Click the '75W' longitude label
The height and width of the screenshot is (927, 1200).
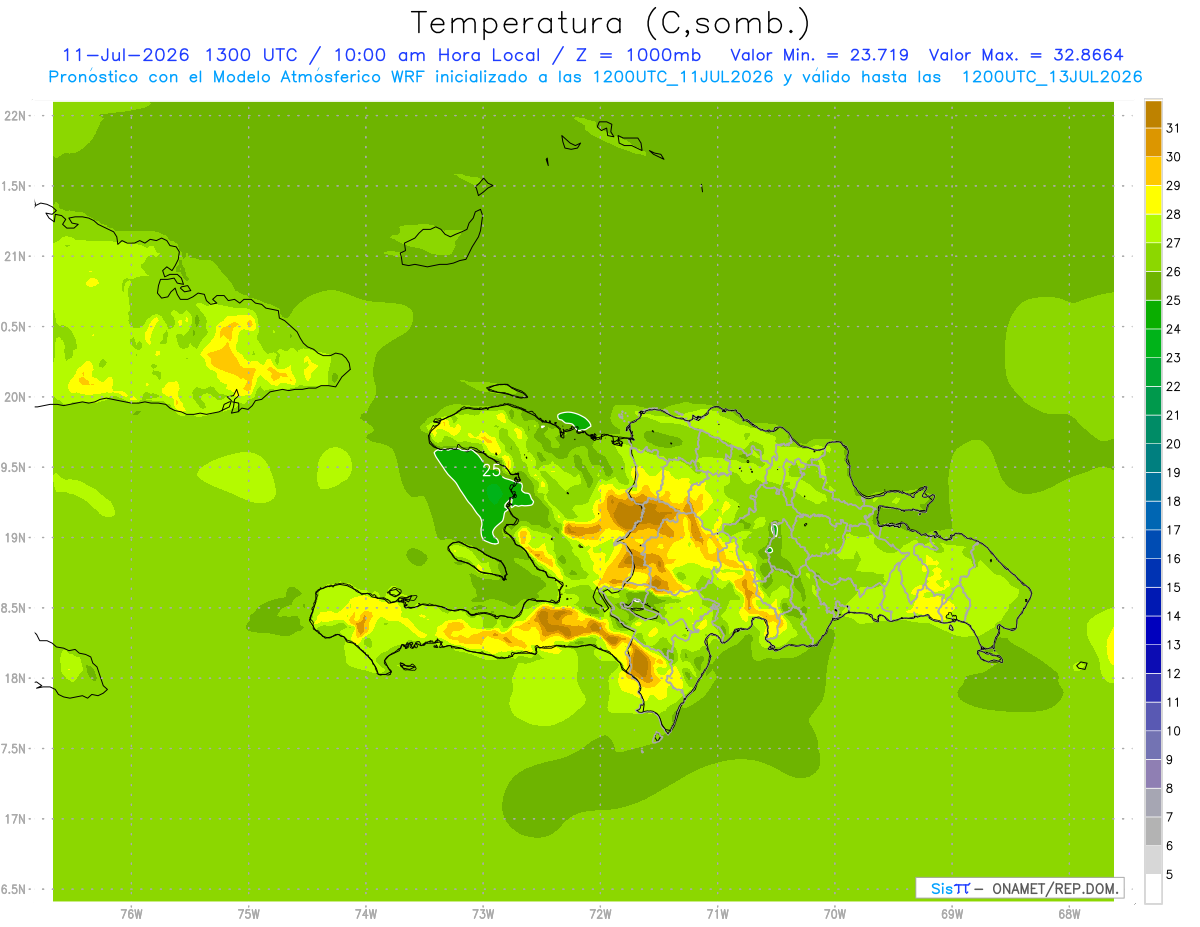(x=249, y=914)
